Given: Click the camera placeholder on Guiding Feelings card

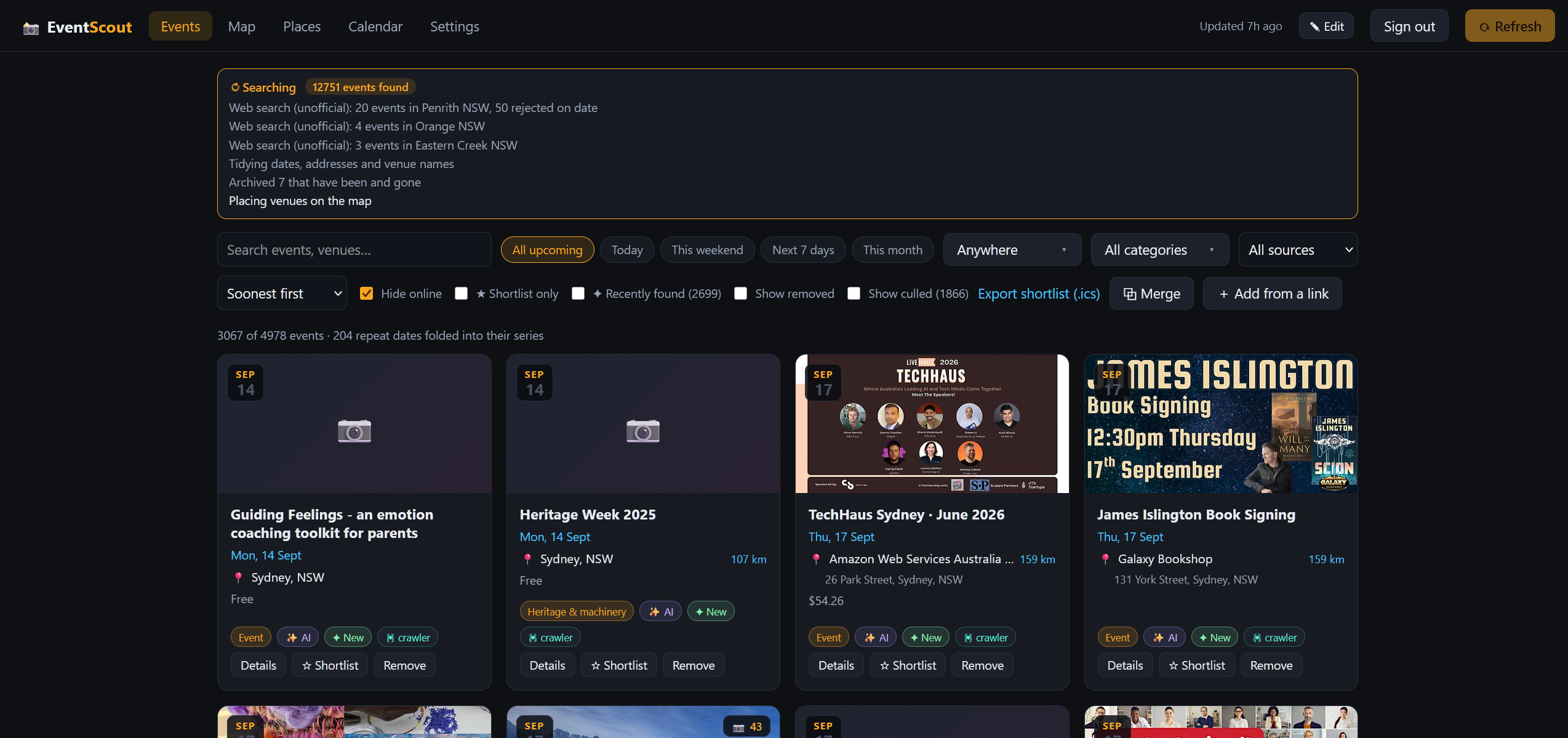Looking at the screenshot, I should coord(354,431).
